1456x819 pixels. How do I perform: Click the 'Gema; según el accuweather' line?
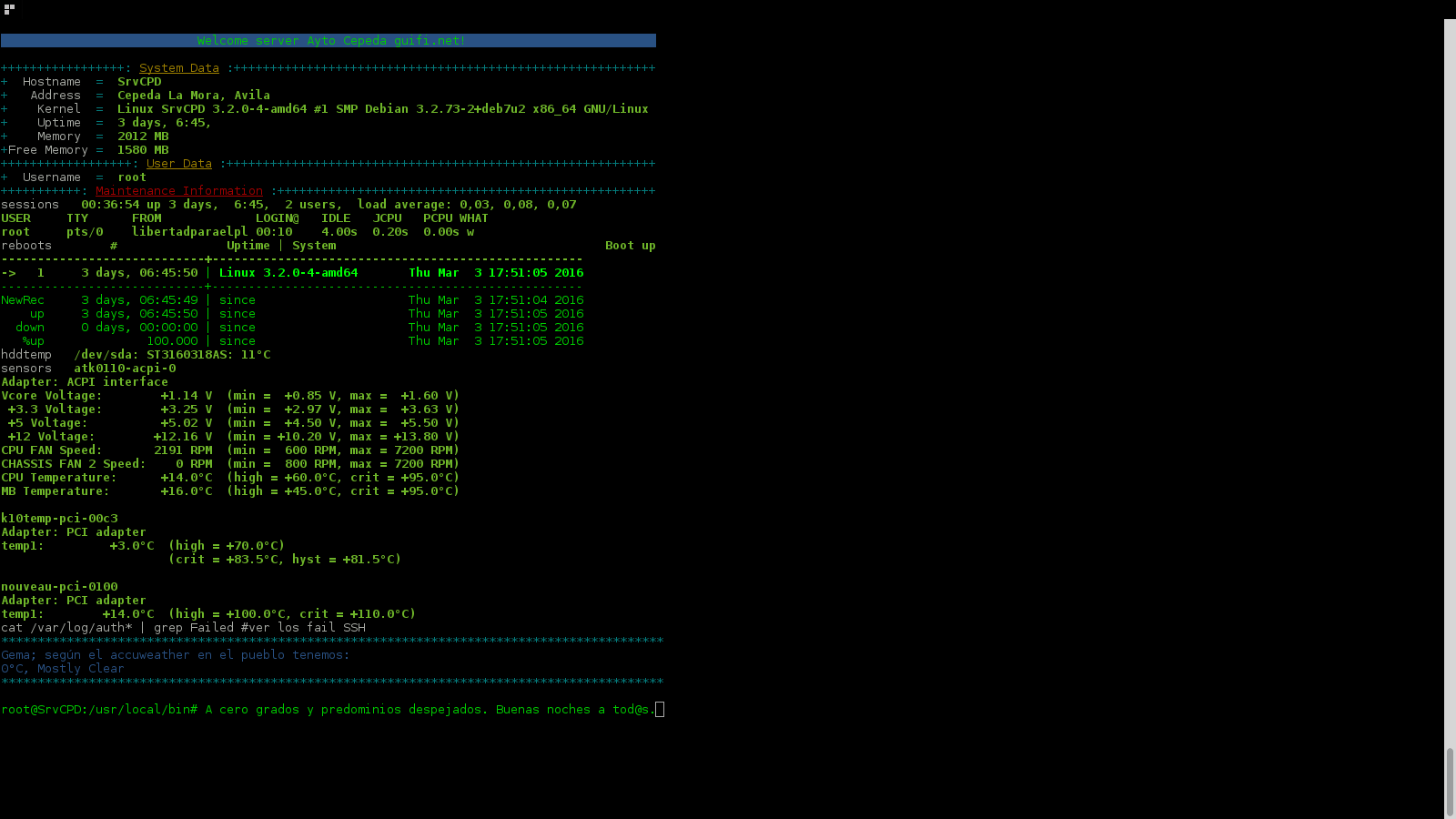click(176, 655)
